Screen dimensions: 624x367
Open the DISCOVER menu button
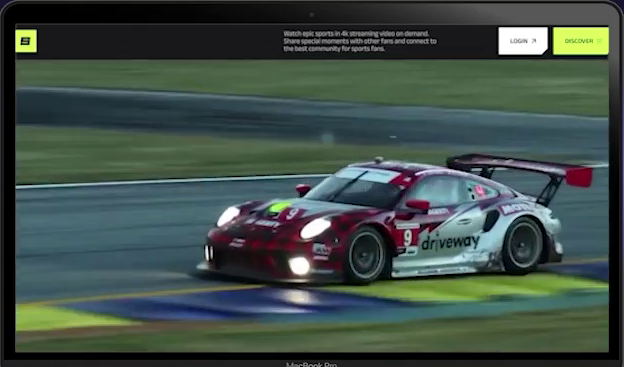[581, 41]
